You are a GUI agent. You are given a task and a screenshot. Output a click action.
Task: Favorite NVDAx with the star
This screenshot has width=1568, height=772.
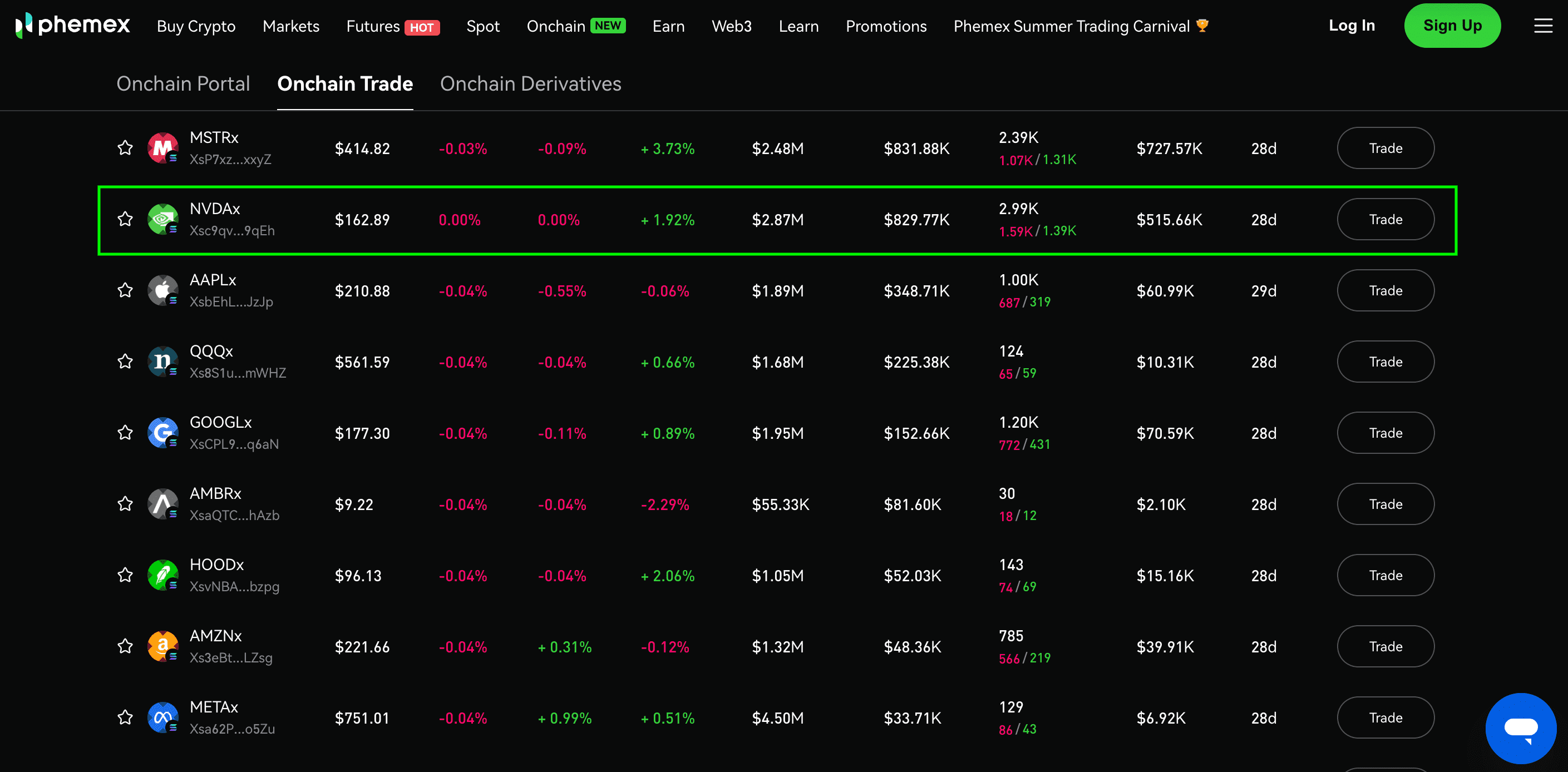coord(125,219)
